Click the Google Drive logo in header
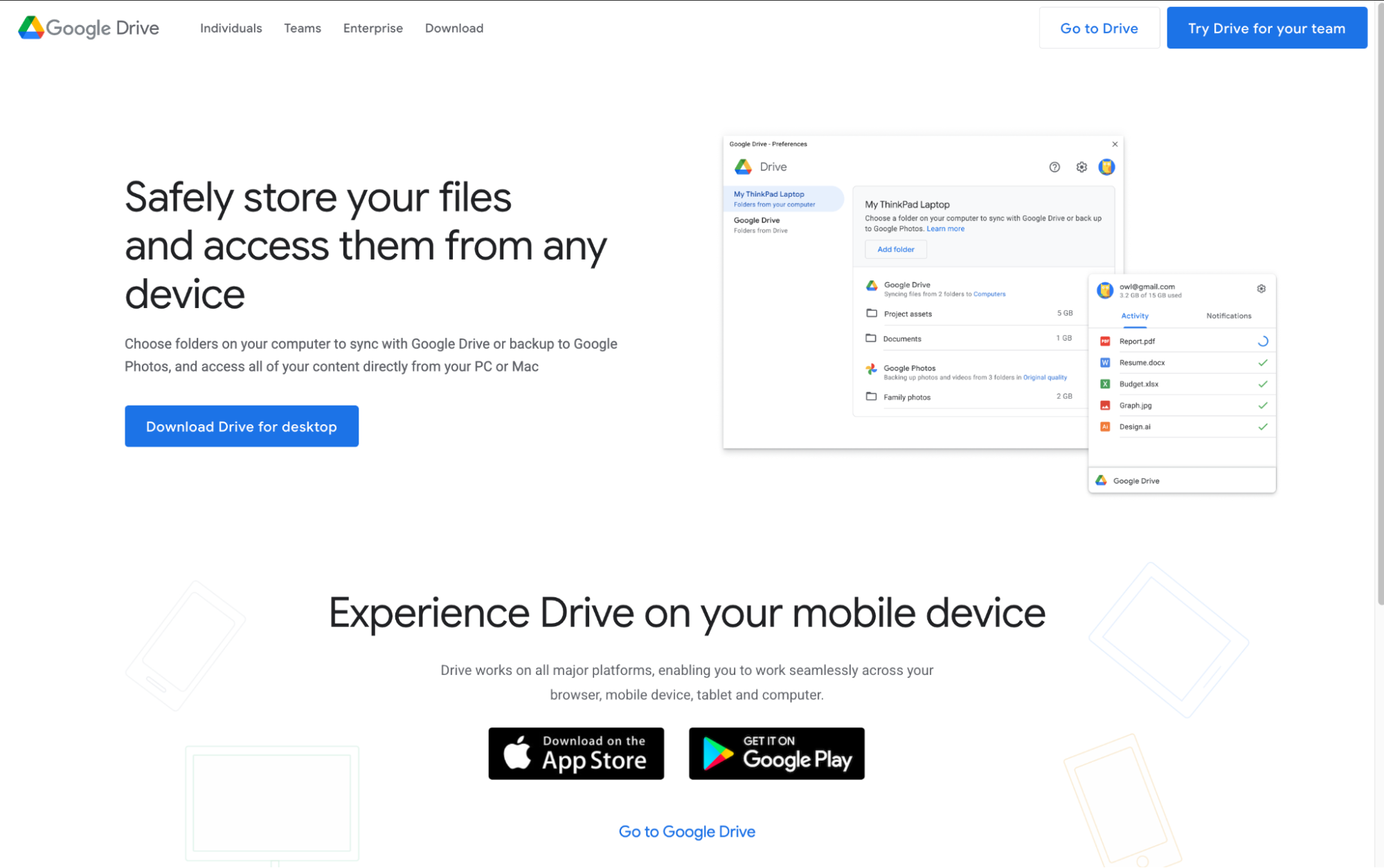The width and height of the screenshot is (1384, 868). (89, 28)
